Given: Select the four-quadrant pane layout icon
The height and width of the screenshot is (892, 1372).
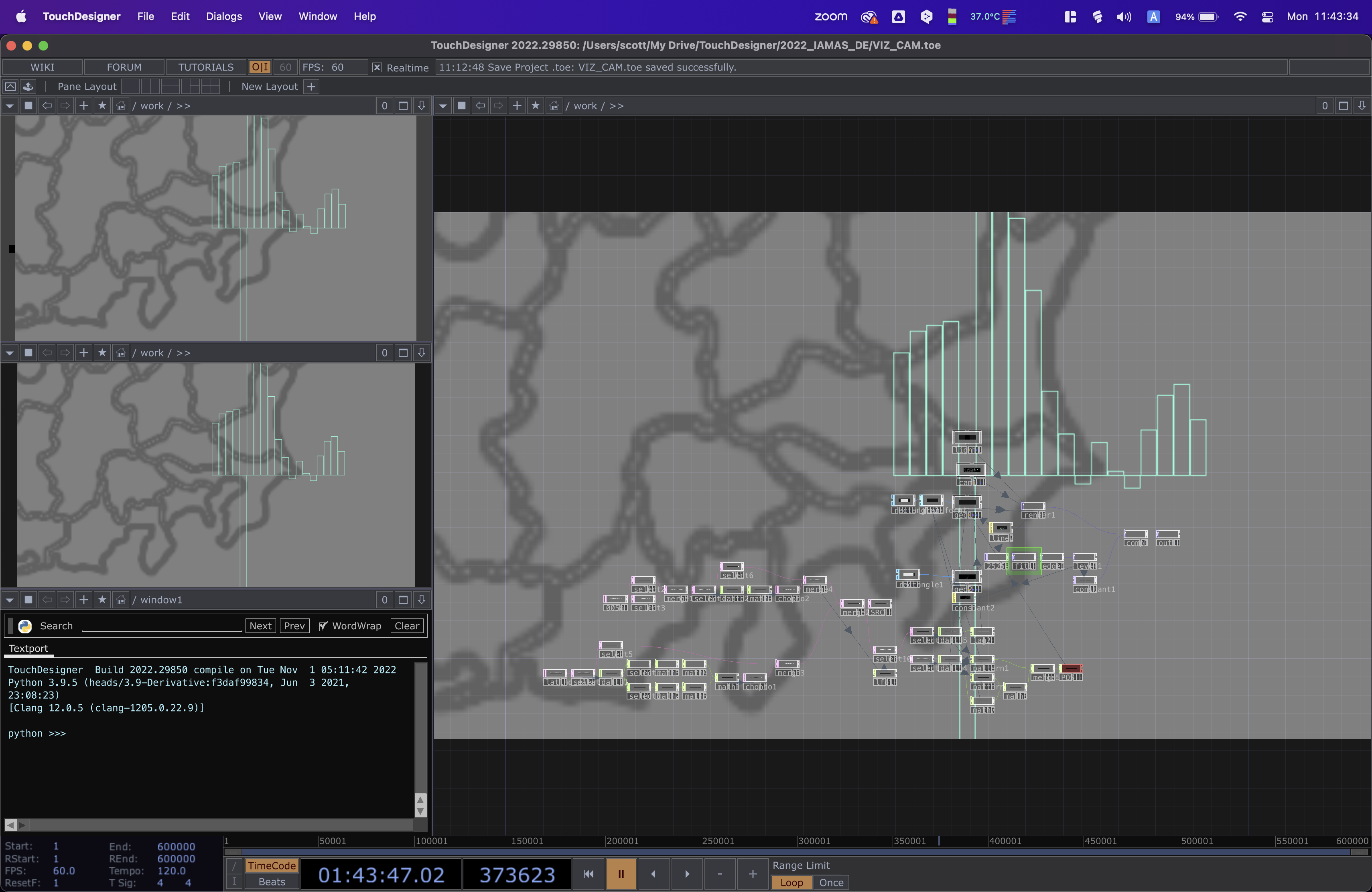Looking at the screenshot, I should tap(210, 87).
